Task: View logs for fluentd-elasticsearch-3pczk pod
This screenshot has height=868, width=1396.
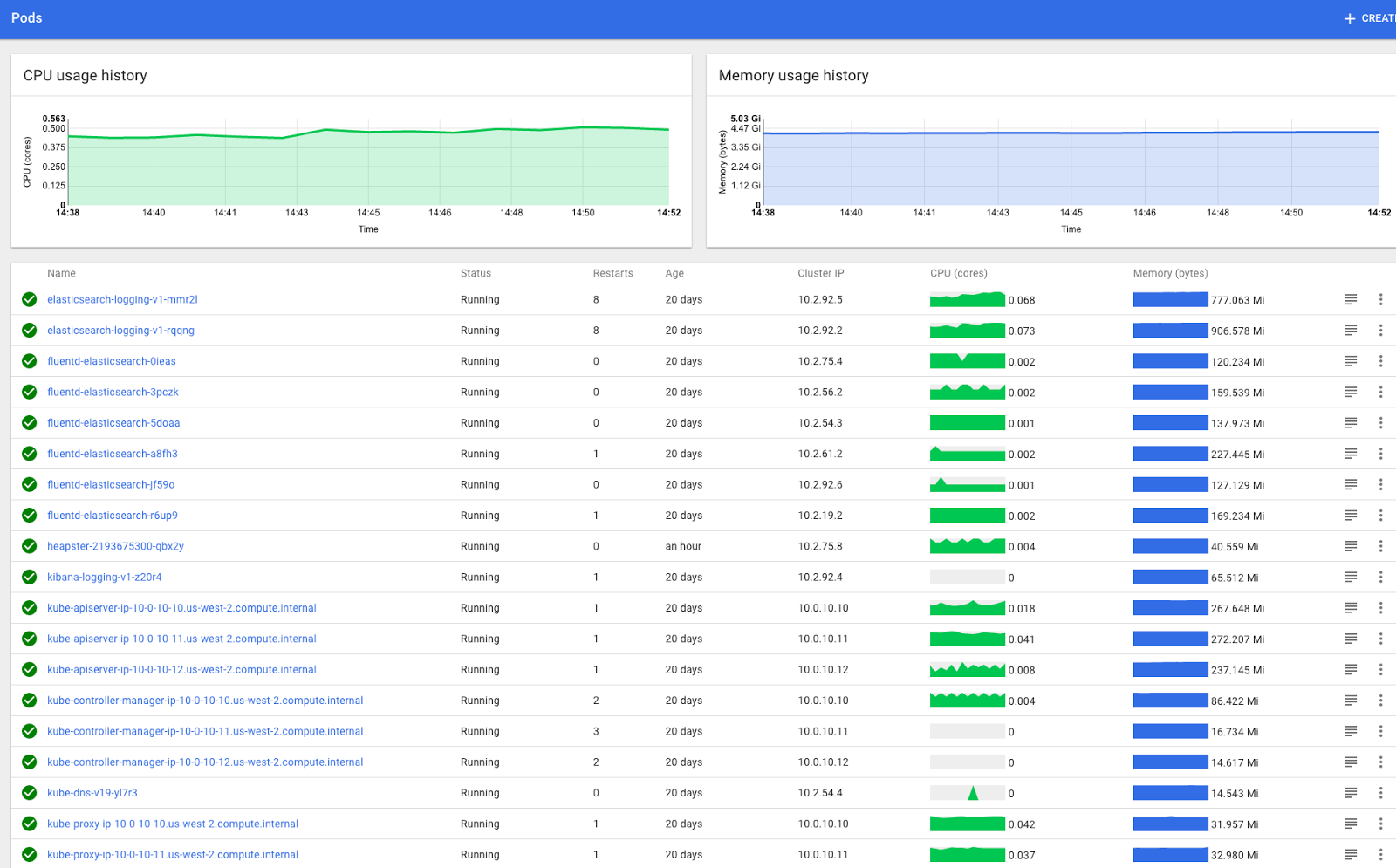Action: [x=1351, y=392]
